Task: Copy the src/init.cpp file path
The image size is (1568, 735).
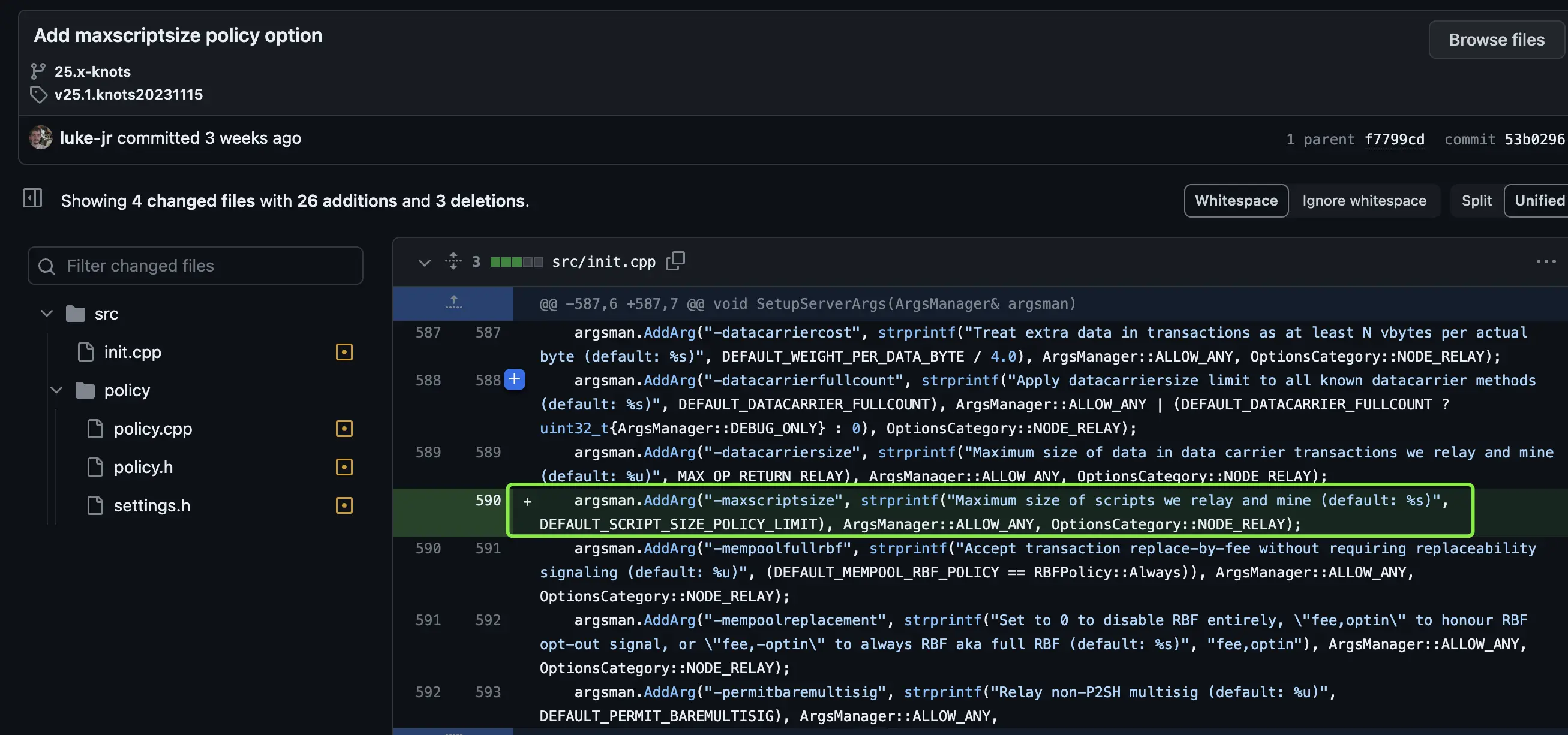Action: 675,260
